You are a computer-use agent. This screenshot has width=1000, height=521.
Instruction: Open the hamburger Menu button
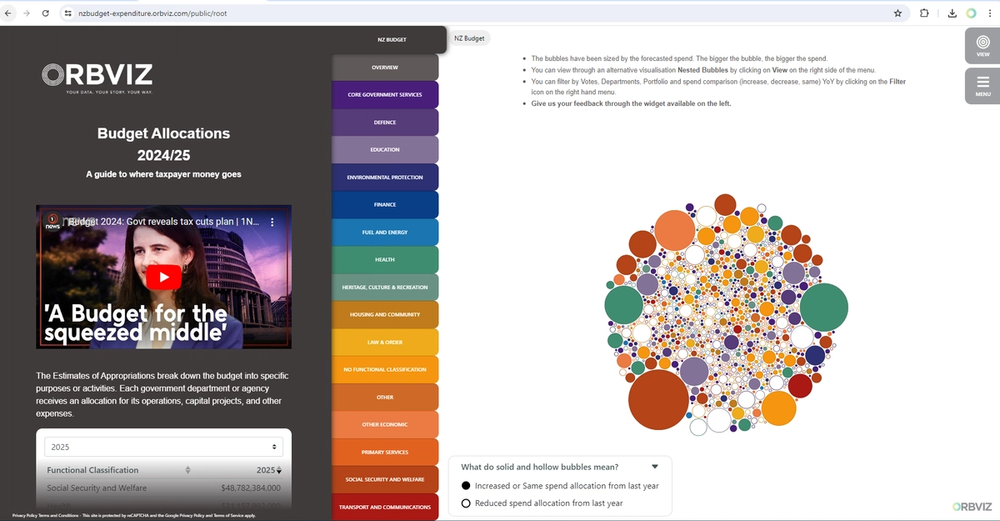(983, 86)
